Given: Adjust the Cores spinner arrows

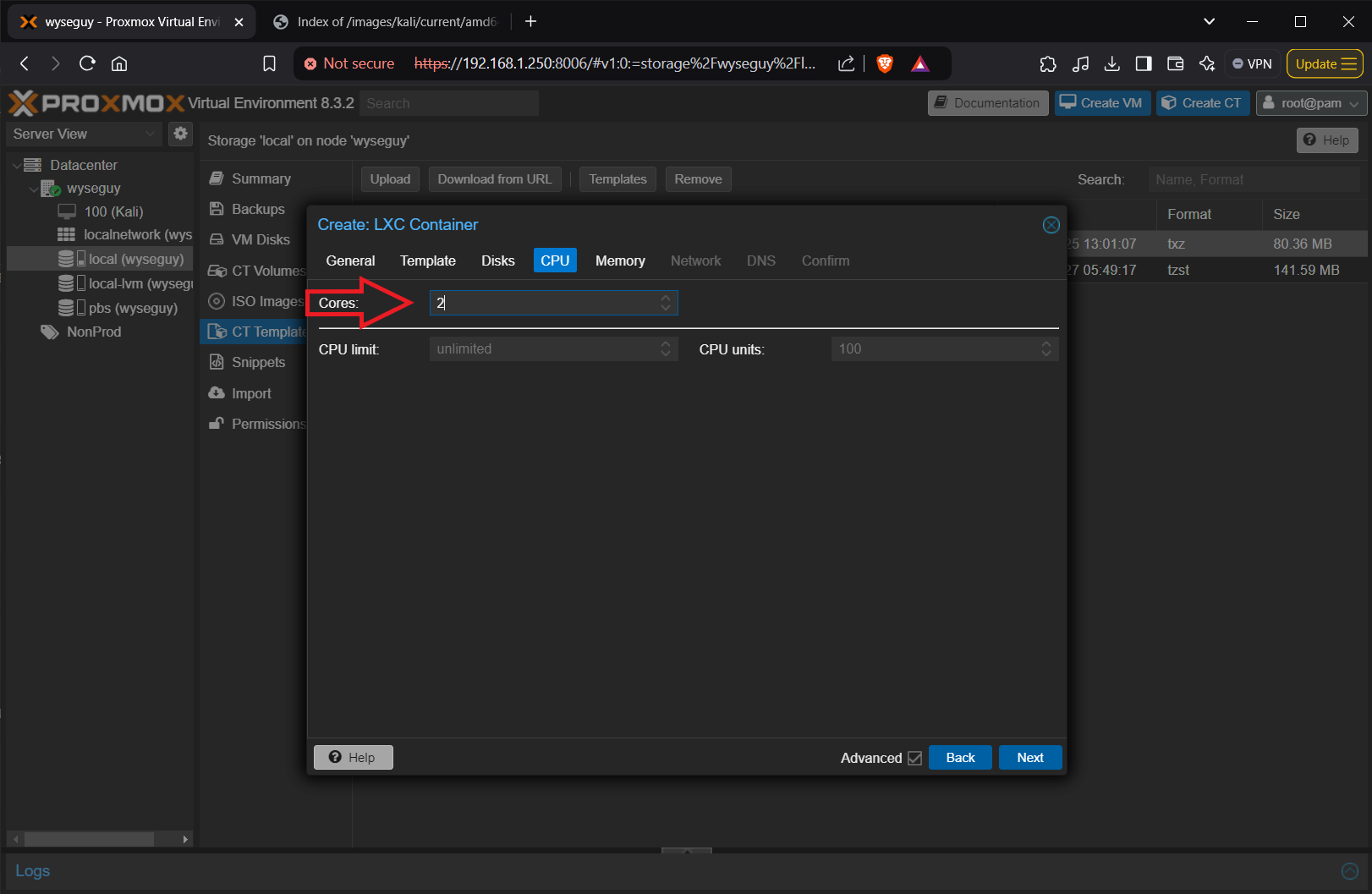Looking at the screenshot, I should click(666, 303).
